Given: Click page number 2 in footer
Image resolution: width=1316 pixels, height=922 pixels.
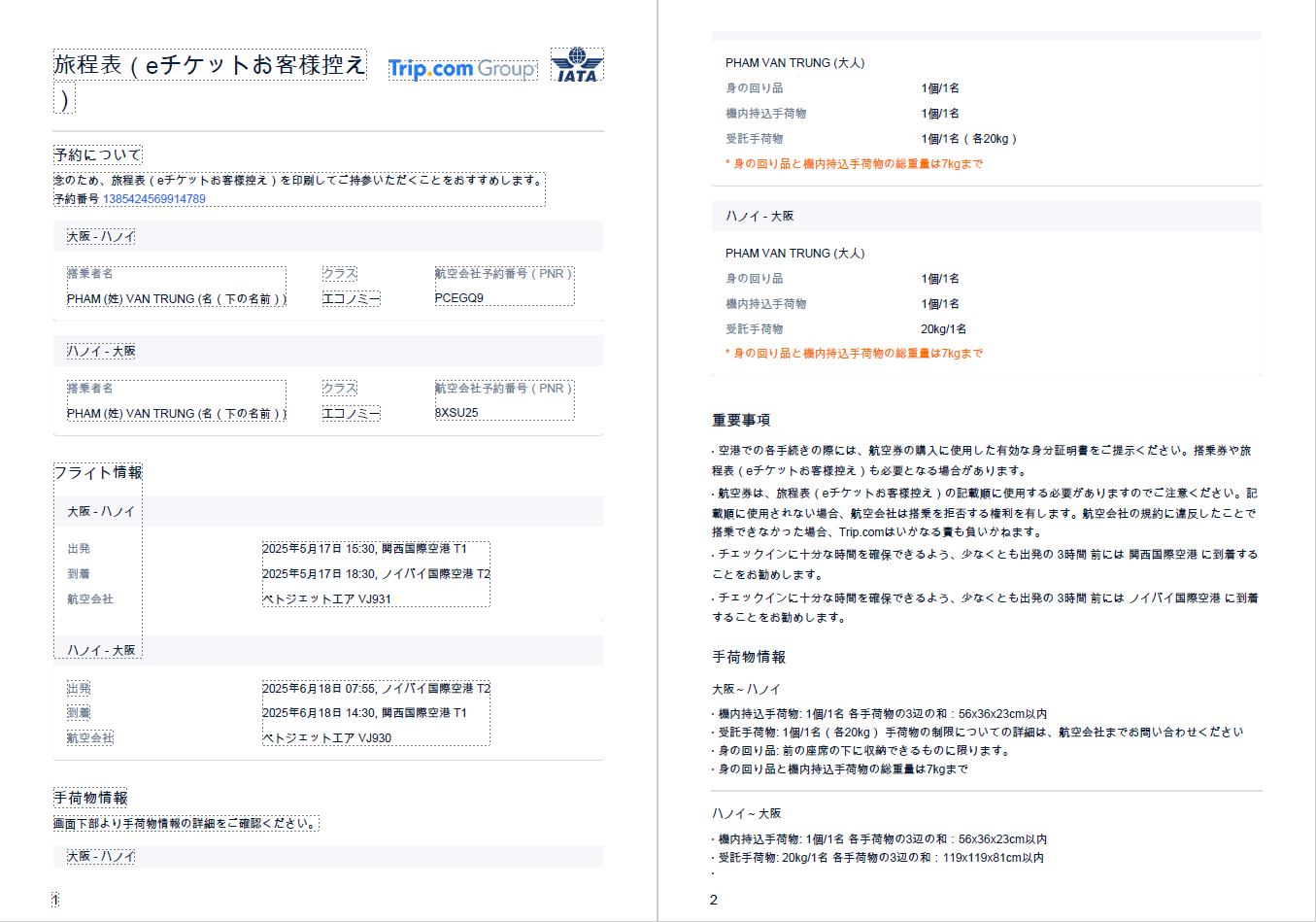Looking at the screenshot, I should (713, 900).
